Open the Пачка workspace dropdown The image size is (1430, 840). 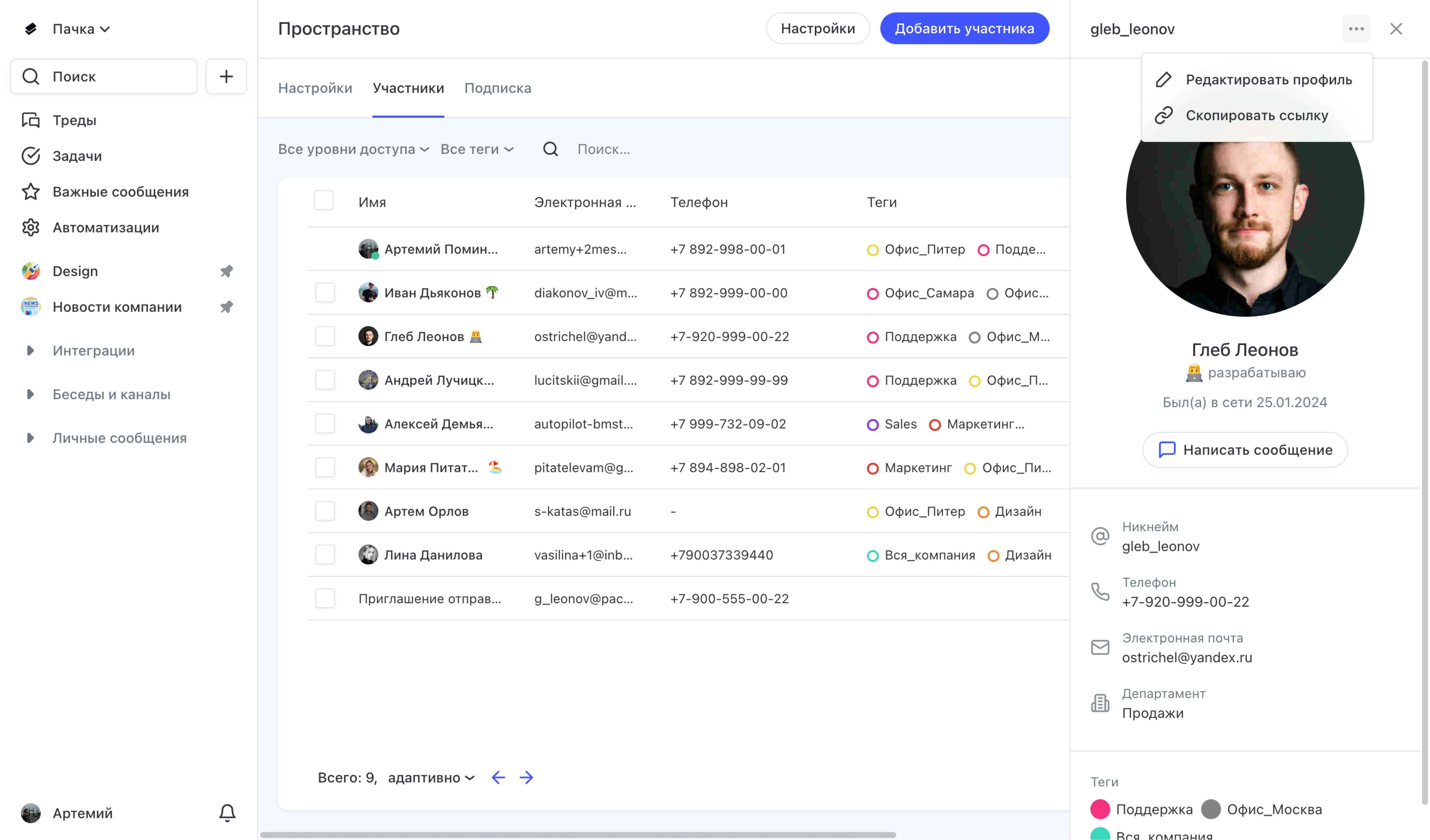(81, 29)
